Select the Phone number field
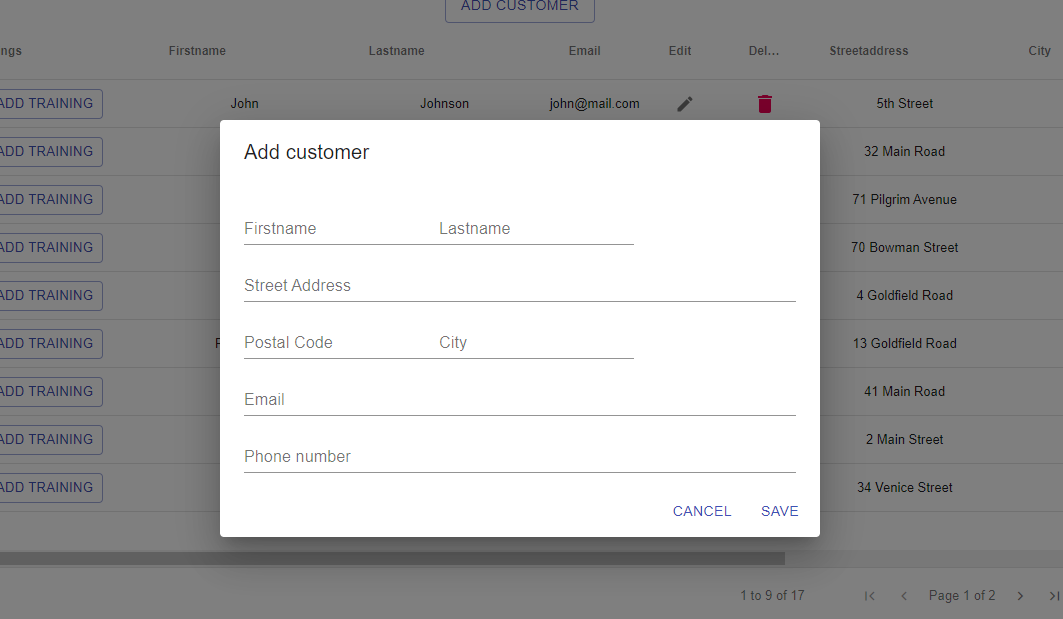1063x619 pixels. point(520,457)
